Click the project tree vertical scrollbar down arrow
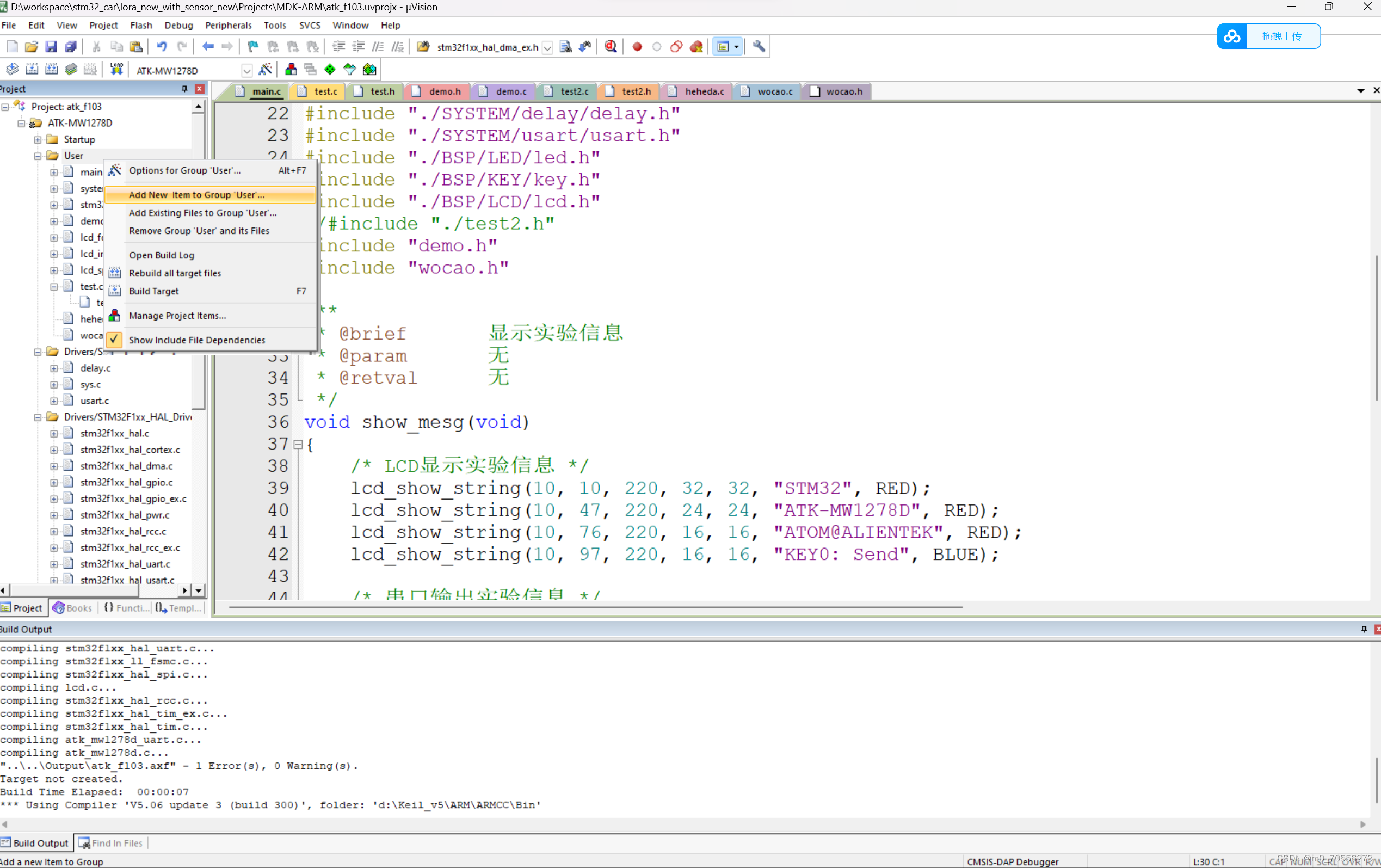 (x=199, y=590)
